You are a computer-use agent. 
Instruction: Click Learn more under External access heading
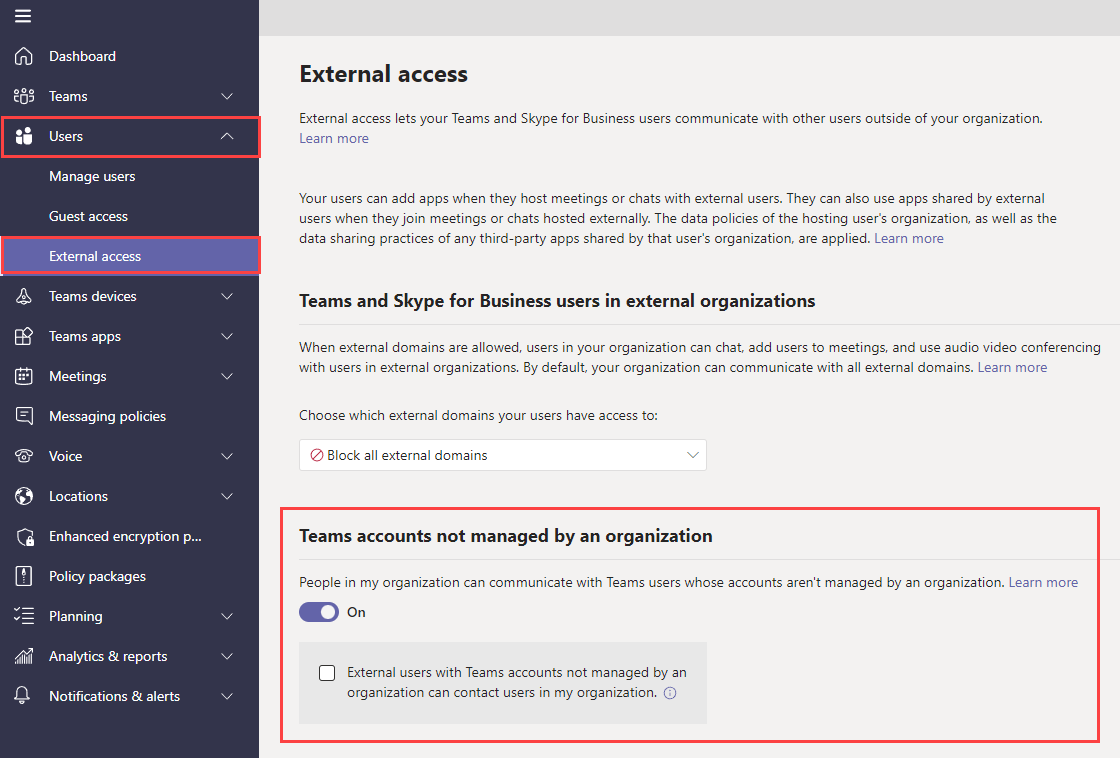pos(333,138)
